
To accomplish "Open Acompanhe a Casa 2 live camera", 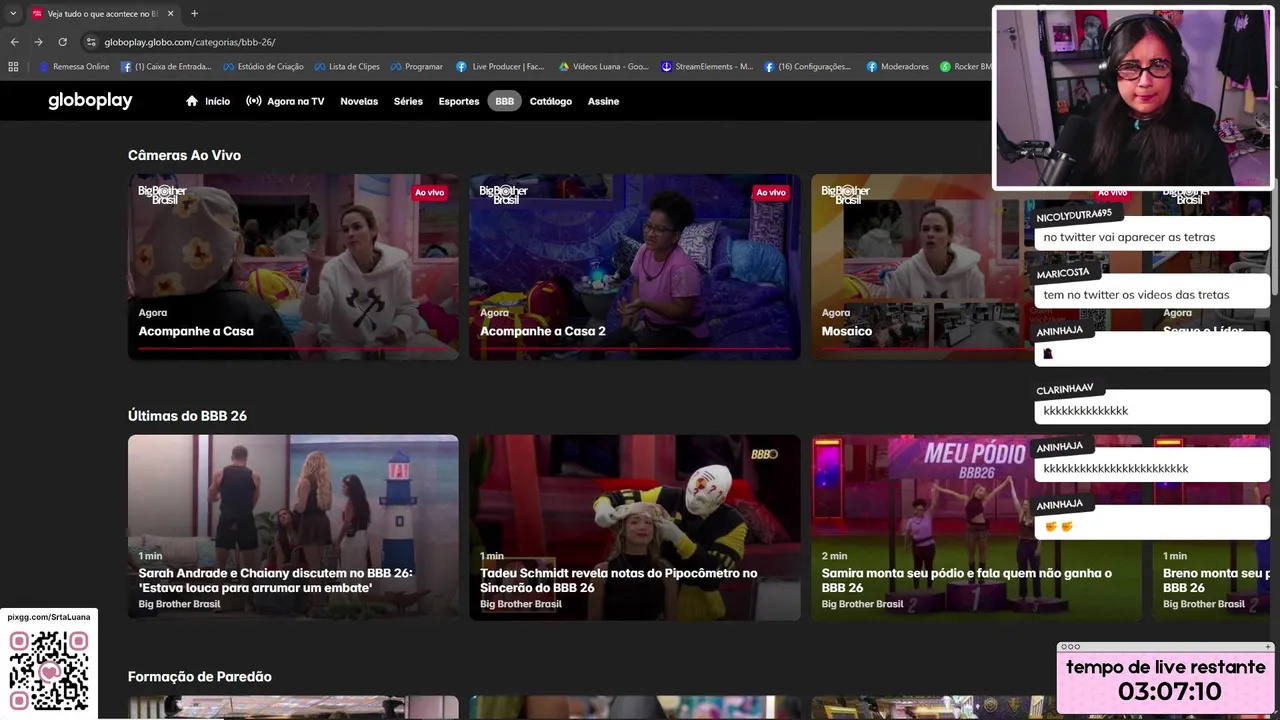I will point(635,267).
